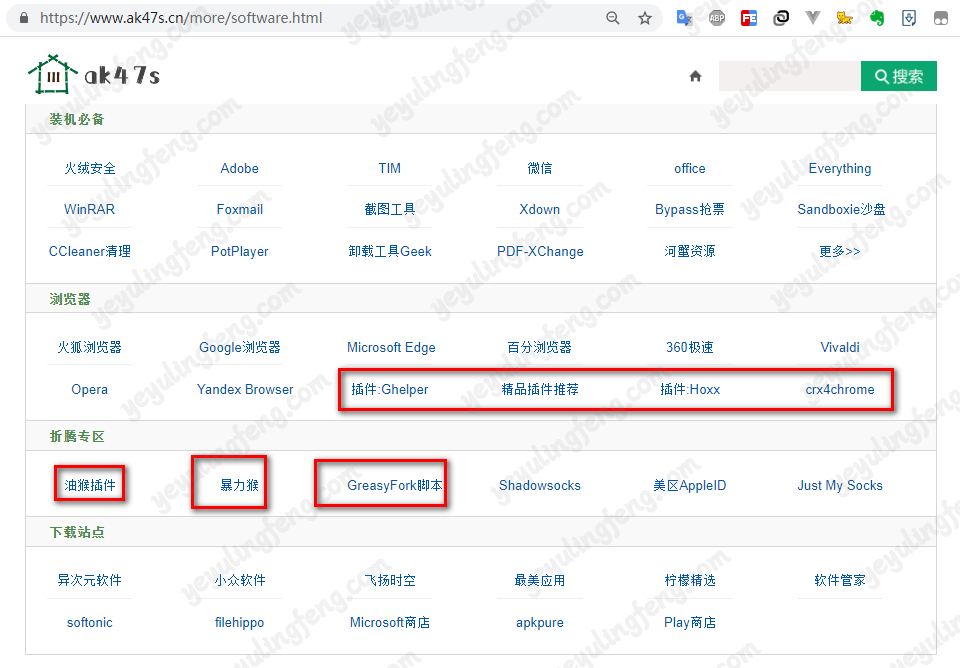This screenshot has height=668, width=960.
Task: Open the 插件:Hoxx link
Action: [x=689, y=389]
